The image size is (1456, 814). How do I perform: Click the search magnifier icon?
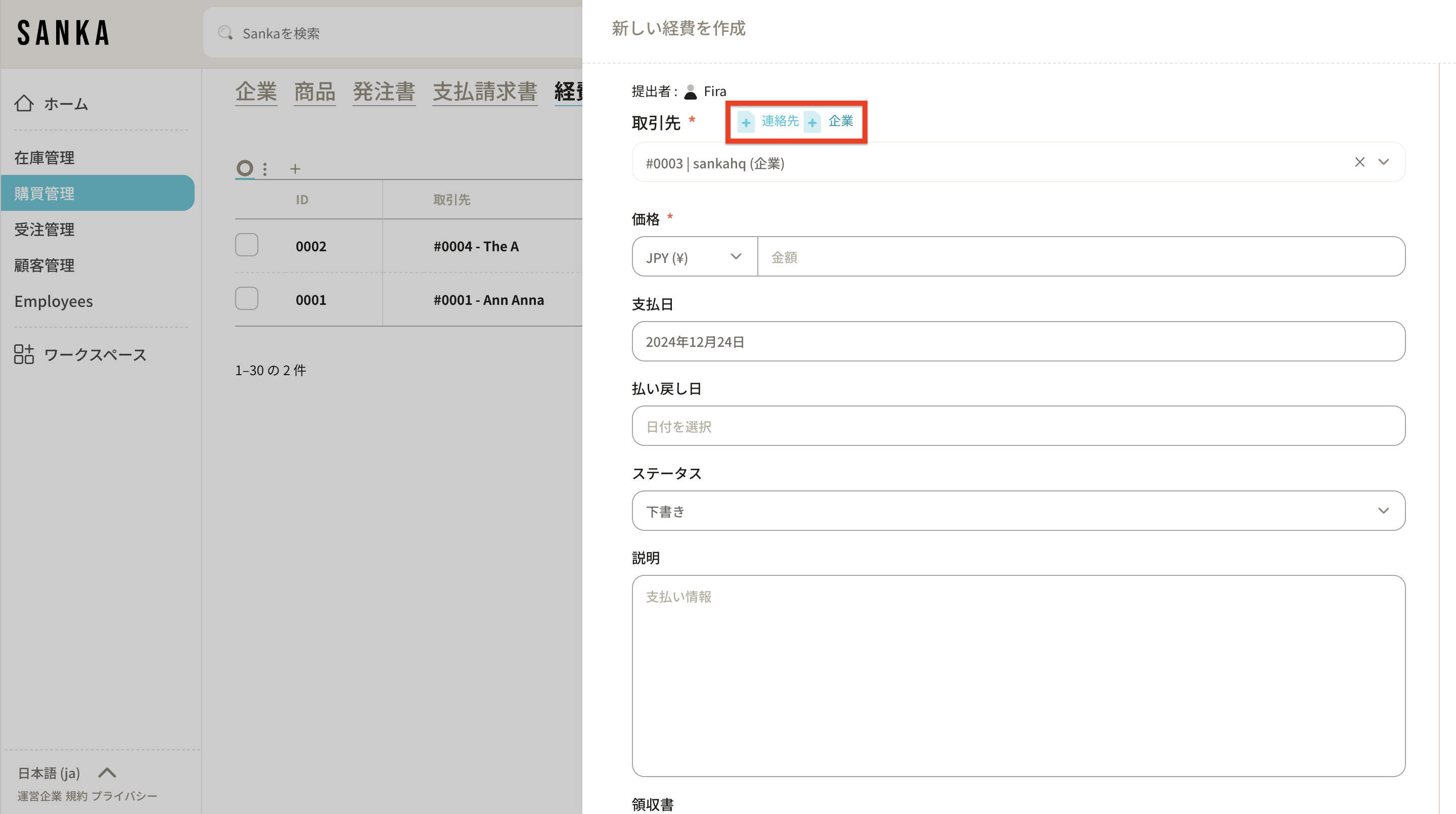(225, 33)
